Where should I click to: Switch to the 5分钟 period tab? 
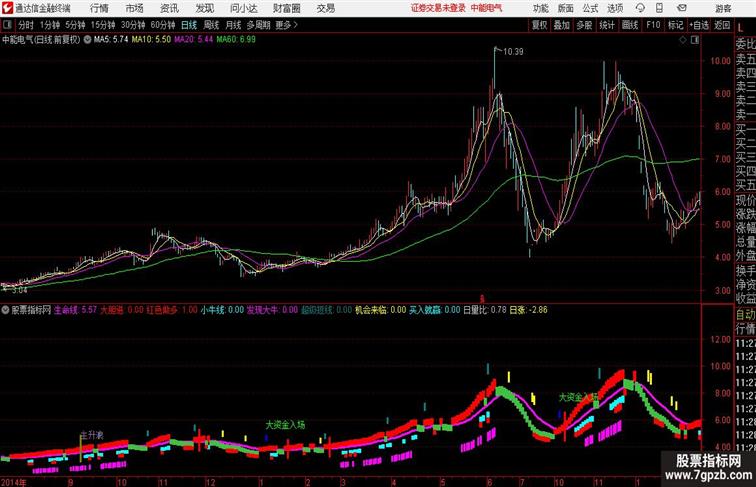point(75,25)
